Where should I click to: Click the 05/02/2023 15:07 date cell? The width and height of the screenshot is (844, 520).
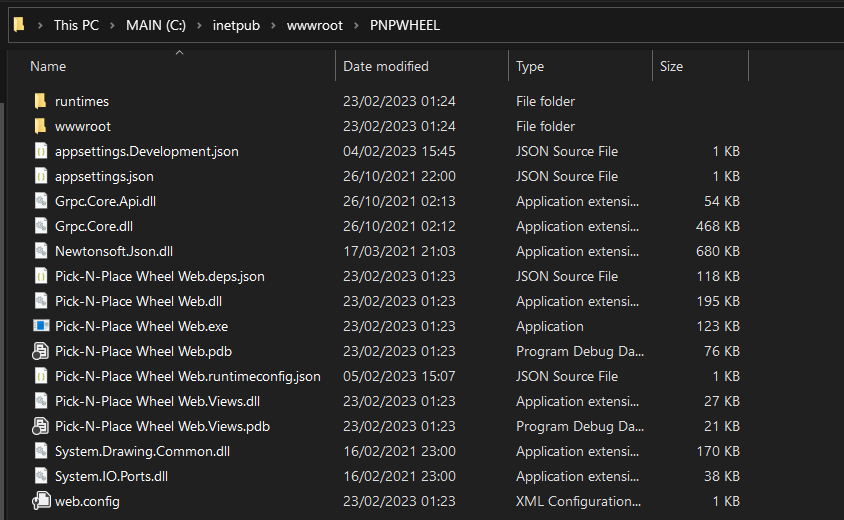tap(399, 376)
